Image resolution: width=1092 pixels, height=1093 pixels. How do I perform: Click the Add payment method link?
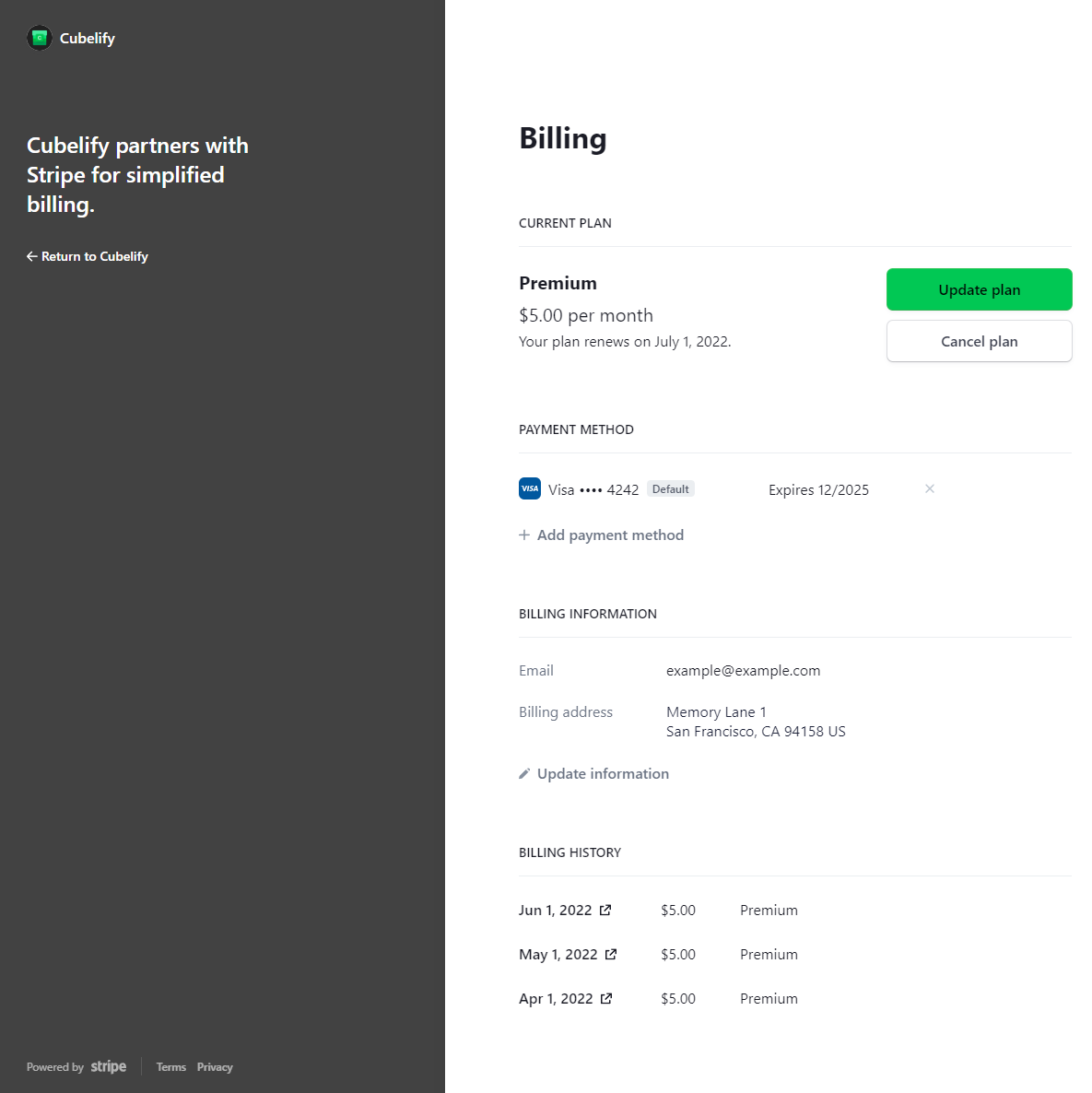coord(610,535)
